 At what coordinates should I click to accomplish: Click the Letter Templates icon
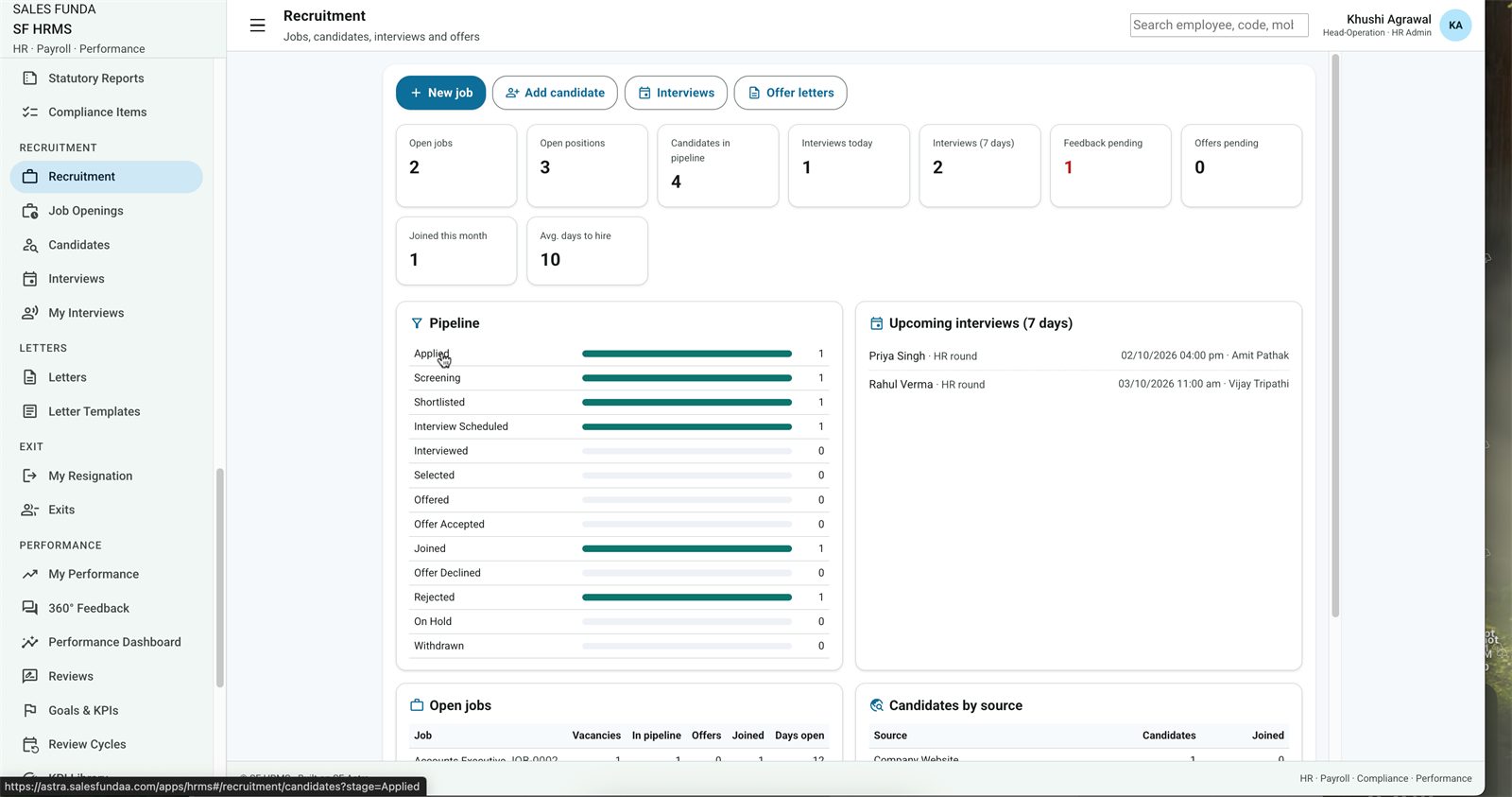coord(30,411)
